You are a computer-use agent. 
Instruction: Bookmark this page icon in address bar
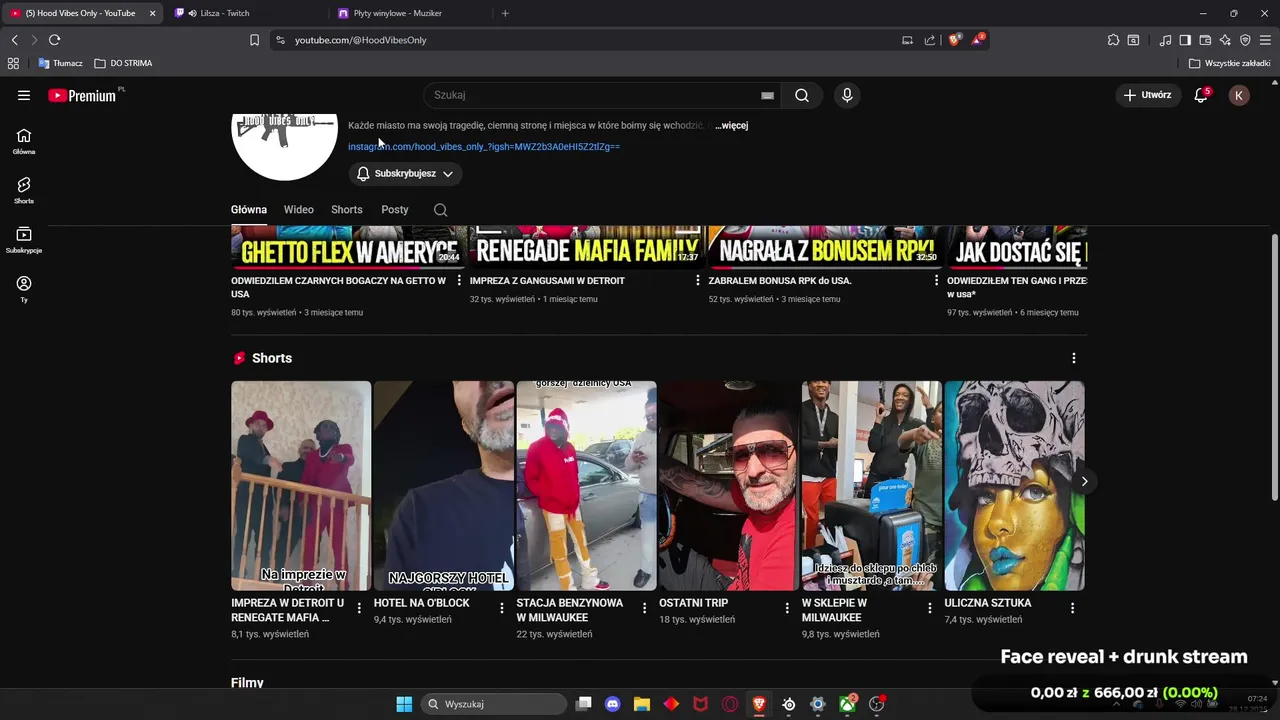coord(254,40)
